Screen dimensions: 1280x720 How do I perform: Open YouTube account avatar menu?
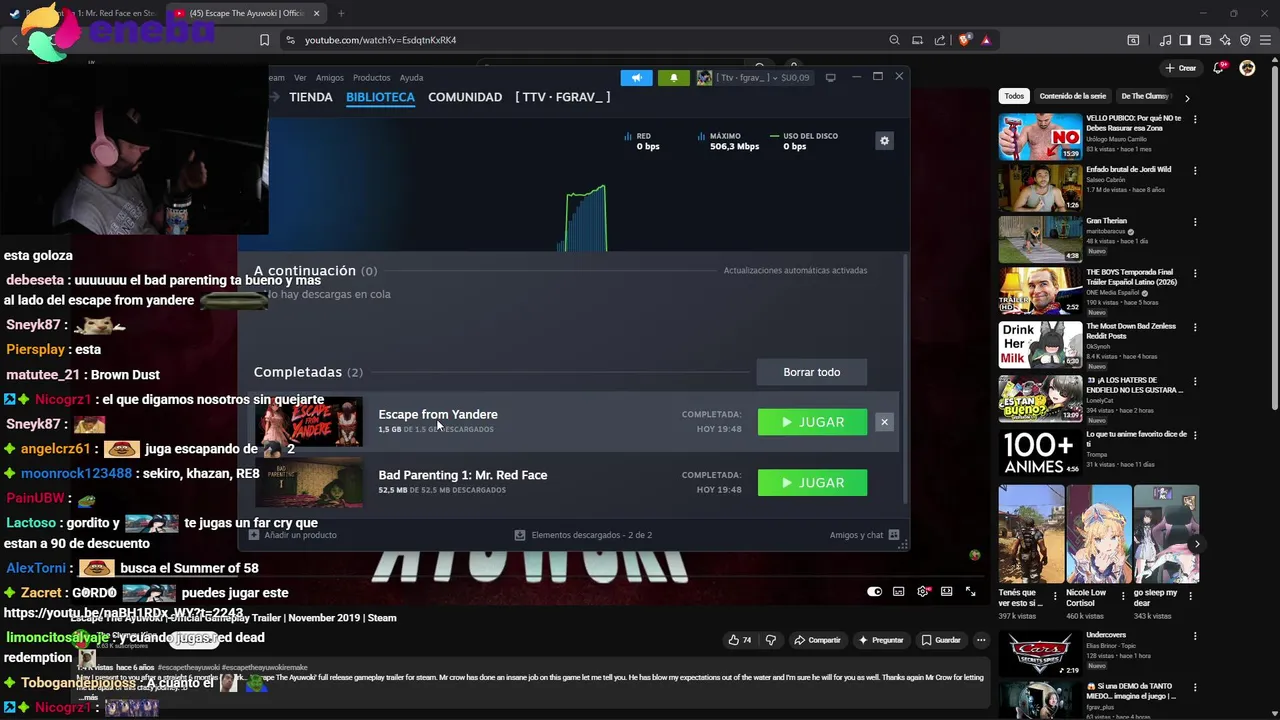tap(1247, 68)
